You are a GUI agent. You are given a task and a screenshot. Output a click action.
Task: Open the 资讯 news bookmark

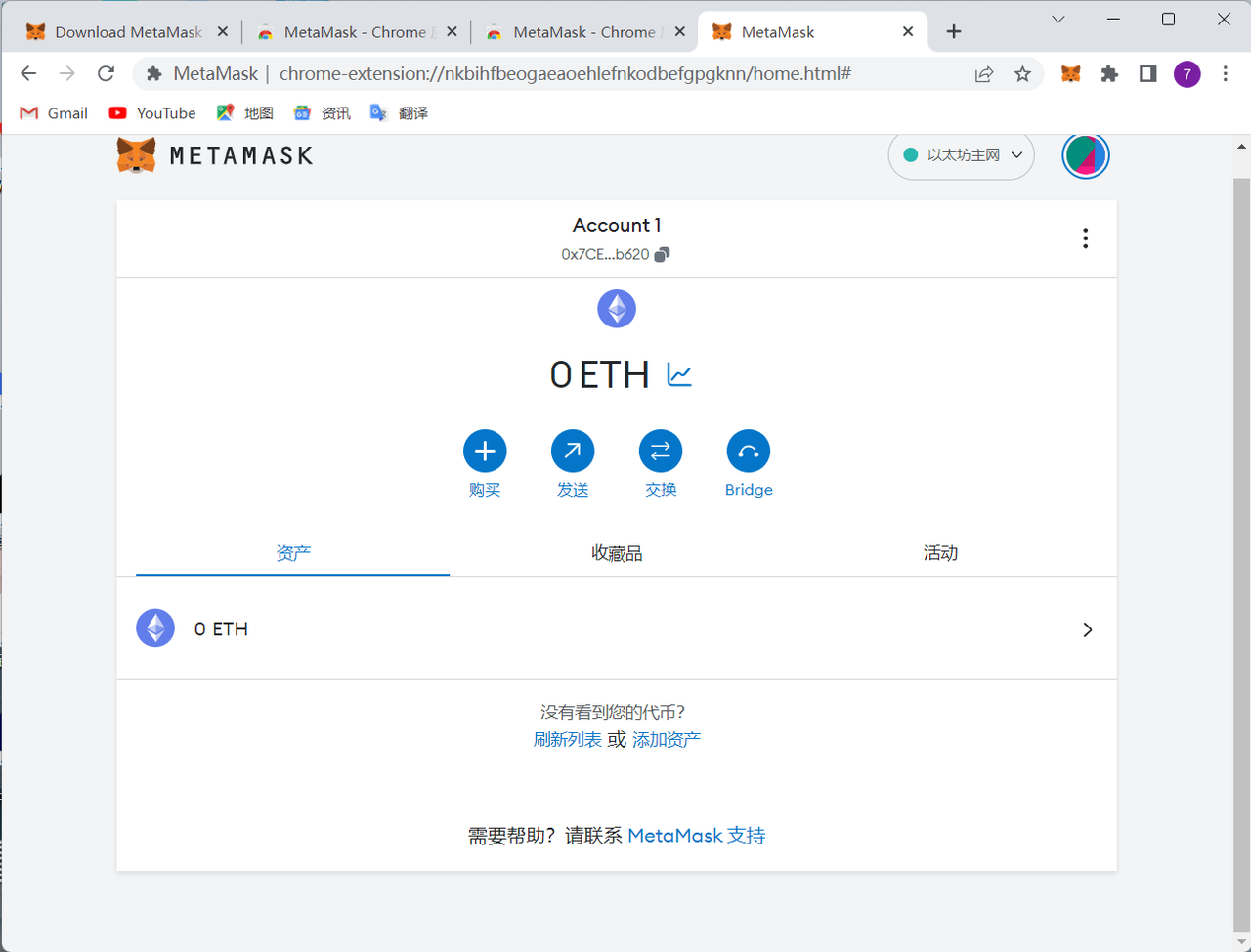coord(323,113)
